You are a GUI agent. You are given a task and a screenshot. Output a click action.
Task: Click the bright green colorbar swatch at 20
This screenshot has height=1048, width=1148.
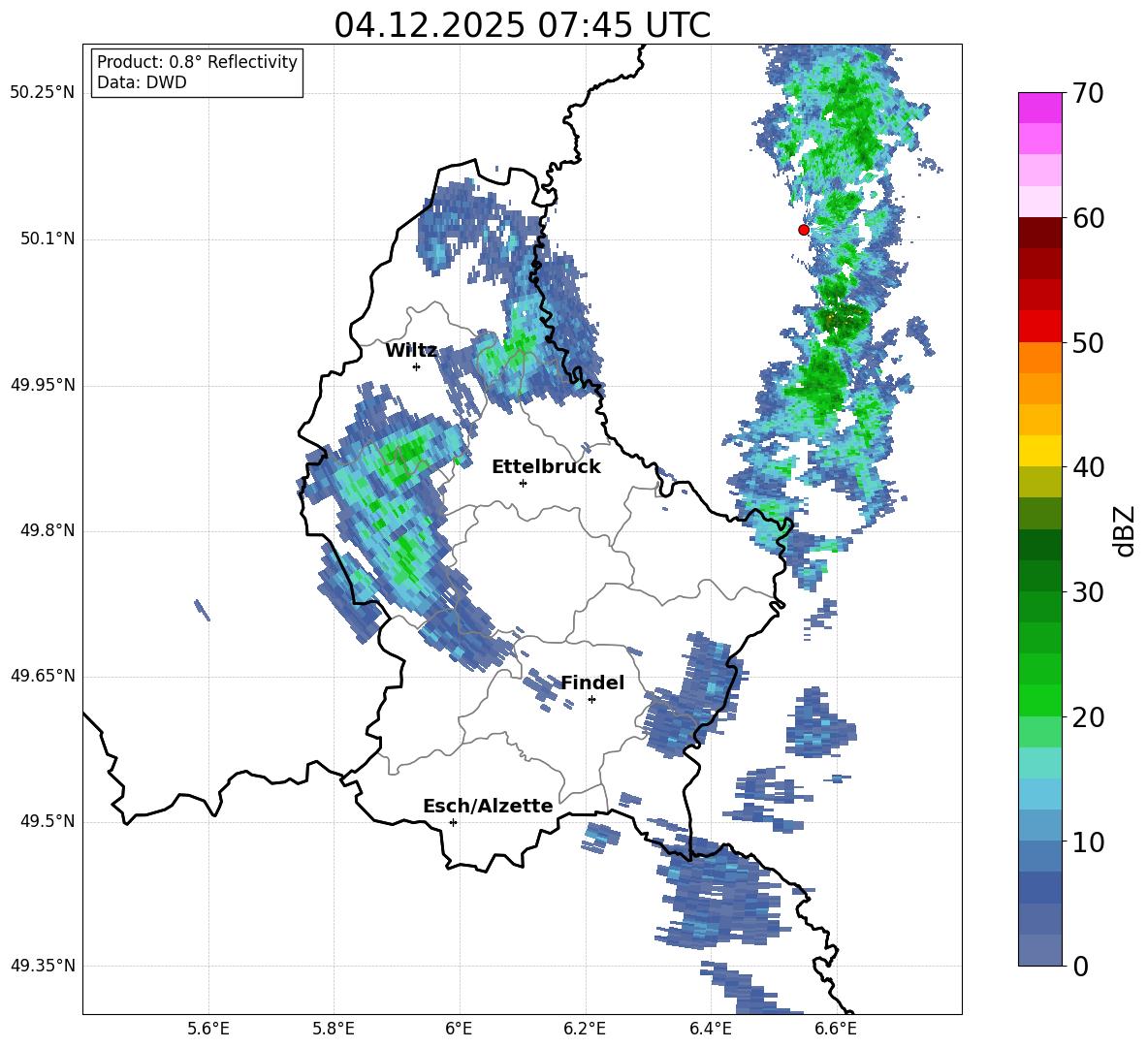click(1039, 700)
